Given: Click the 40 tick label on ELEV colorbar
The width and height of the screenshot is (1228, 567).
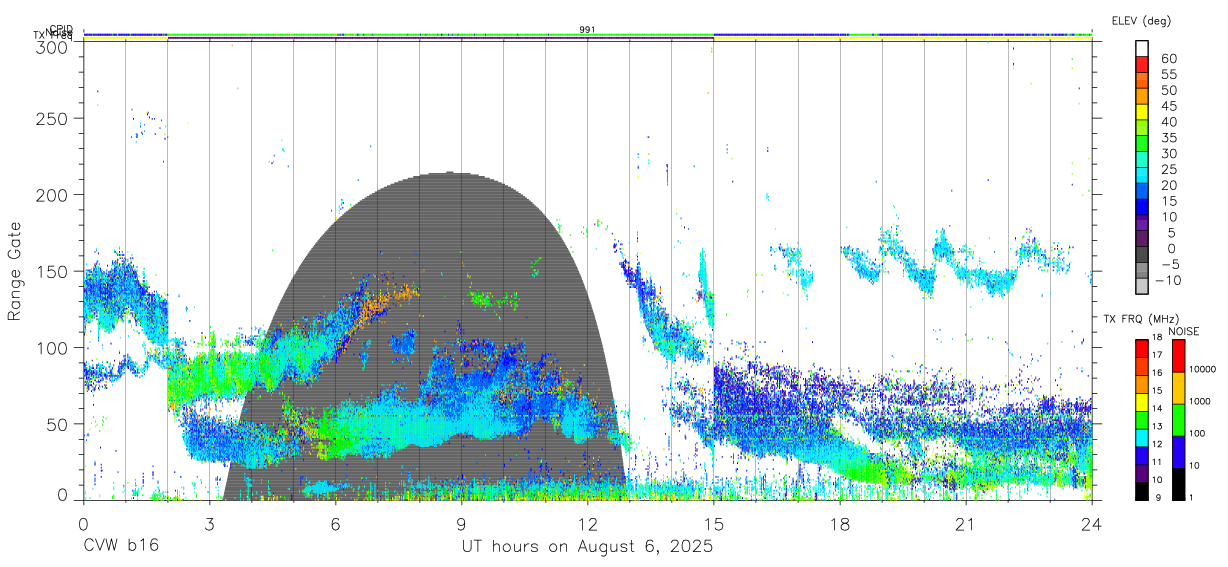Looking at the screenshot, I should coord(1168,122).
